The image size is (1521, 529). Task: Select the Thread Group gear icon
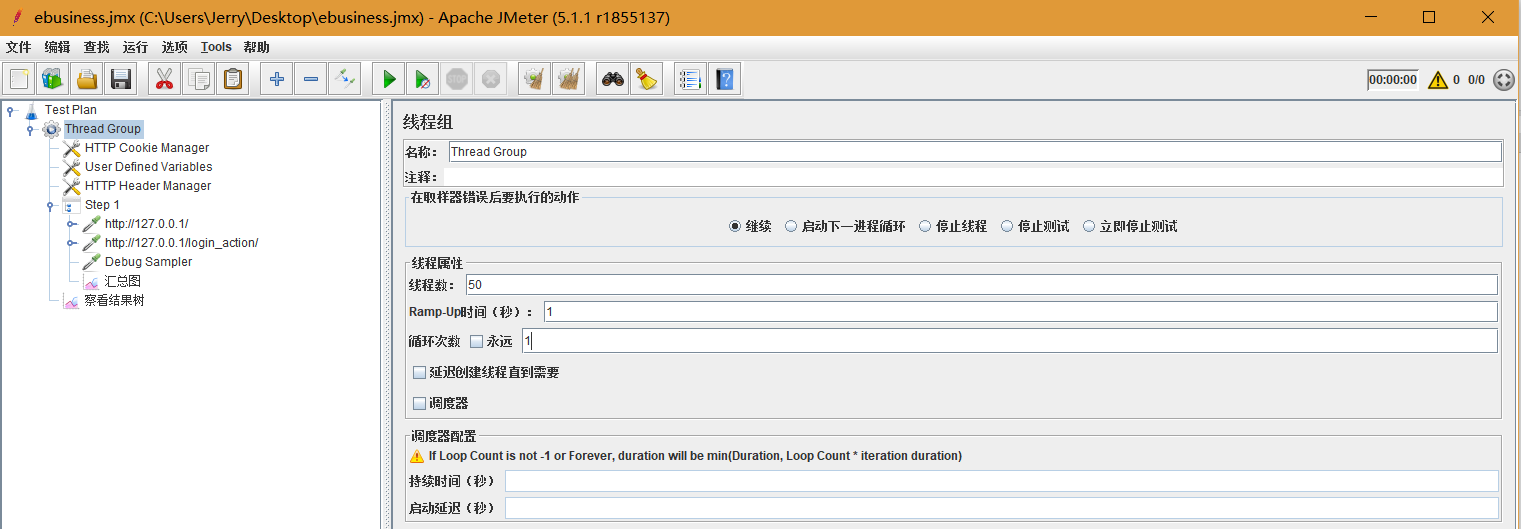coord(52,129)
